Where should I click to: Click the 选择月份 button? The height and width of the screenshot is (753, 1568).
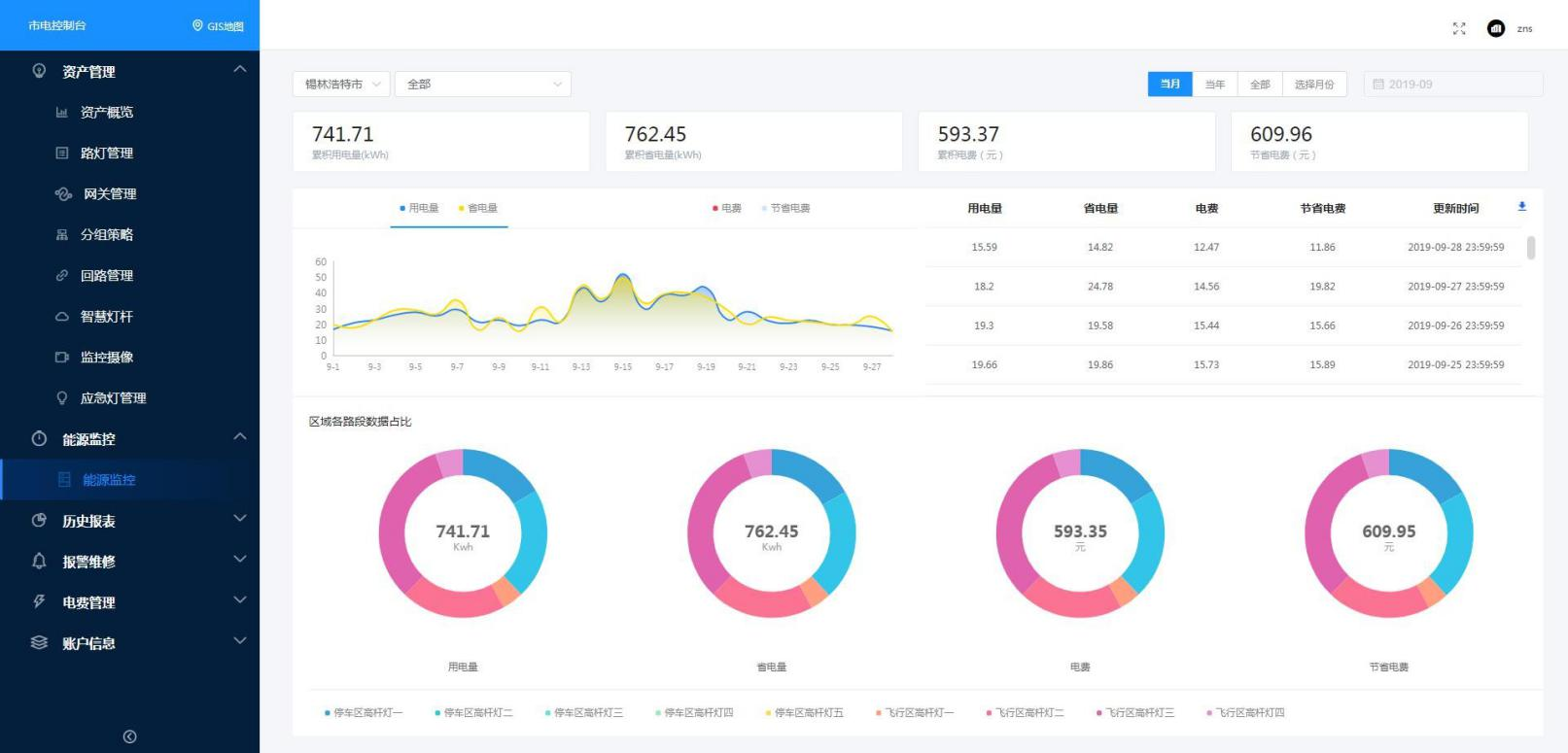[x=1313, y=85]
